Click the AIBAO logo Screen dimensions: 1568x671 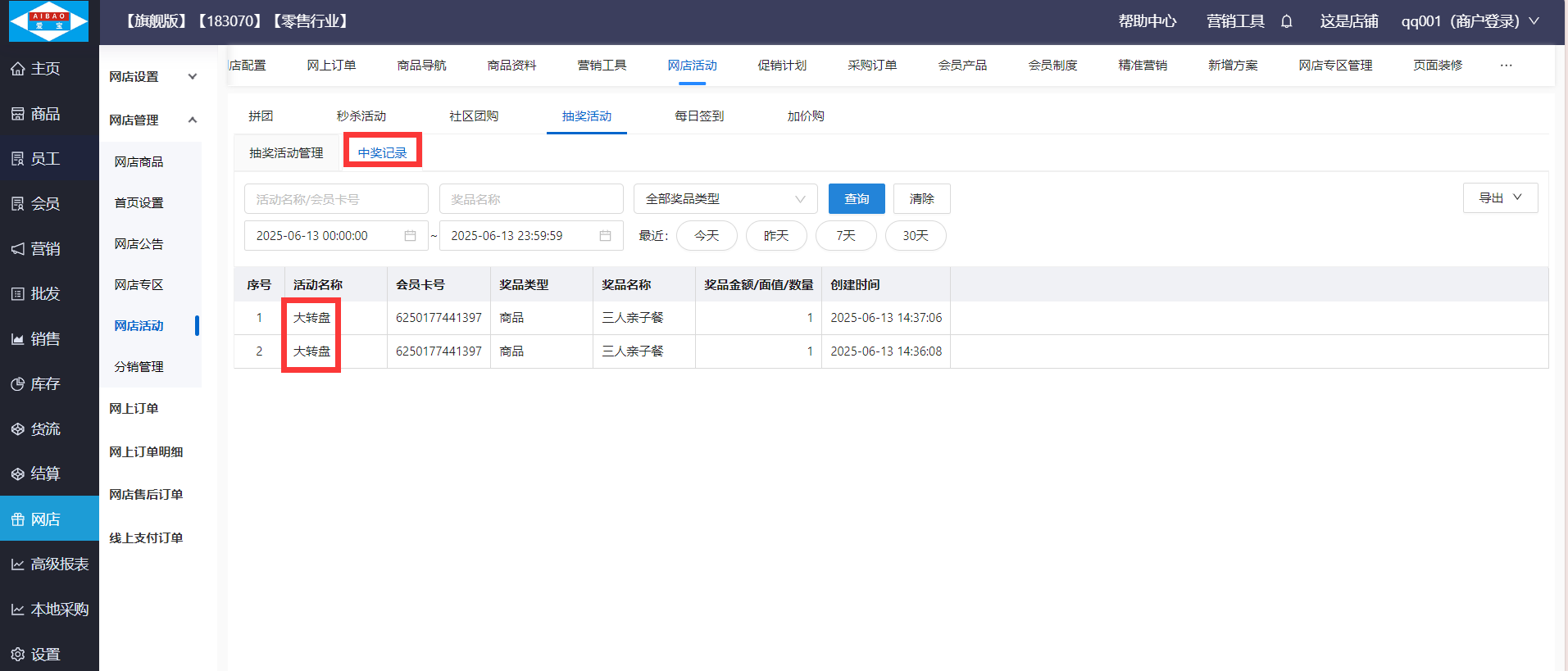pos(48,21)
